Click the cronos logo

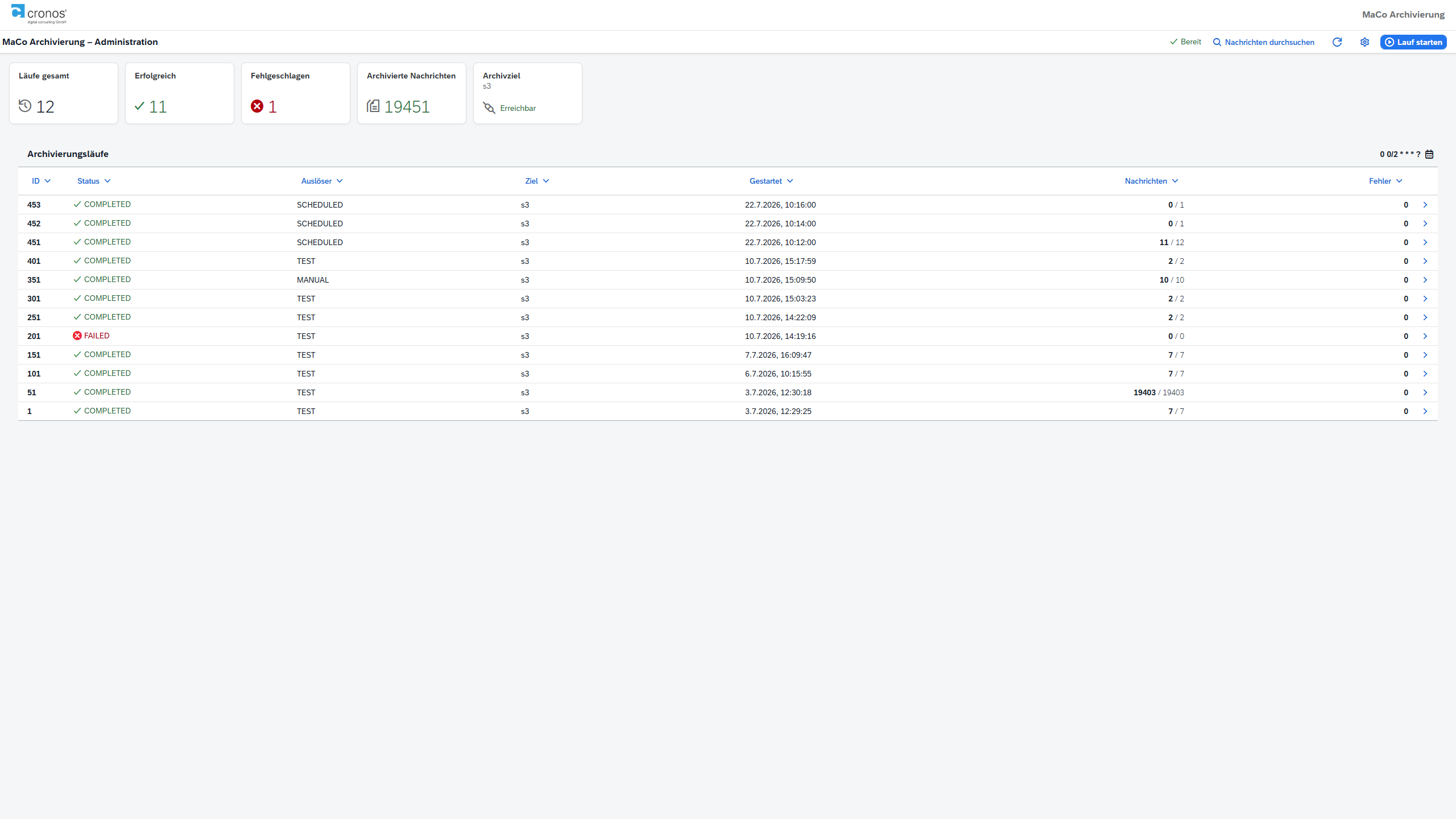point(39,14)
